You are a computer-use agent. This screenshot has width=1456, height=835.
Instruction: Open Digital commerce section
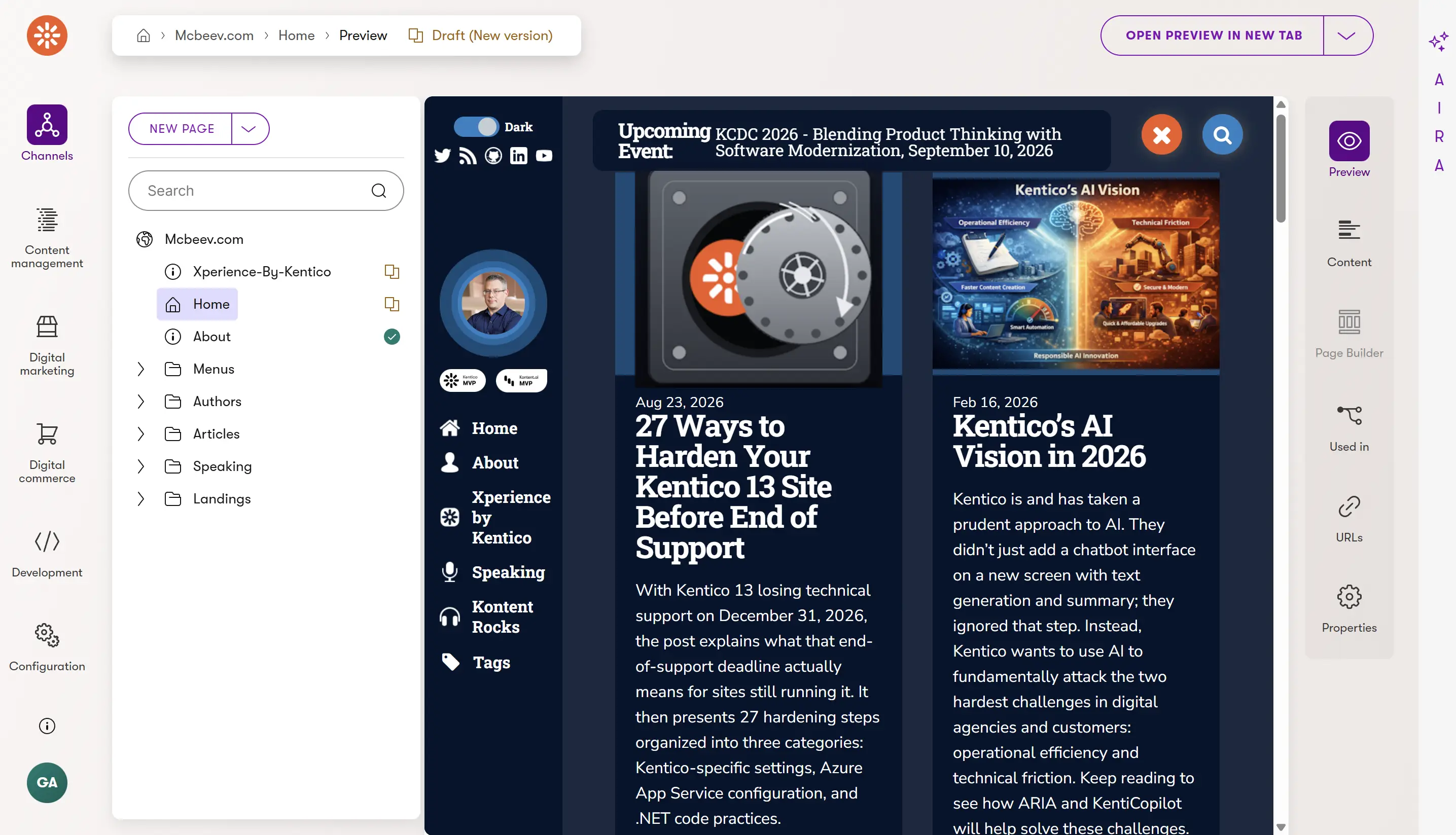(x=47, y=453)
